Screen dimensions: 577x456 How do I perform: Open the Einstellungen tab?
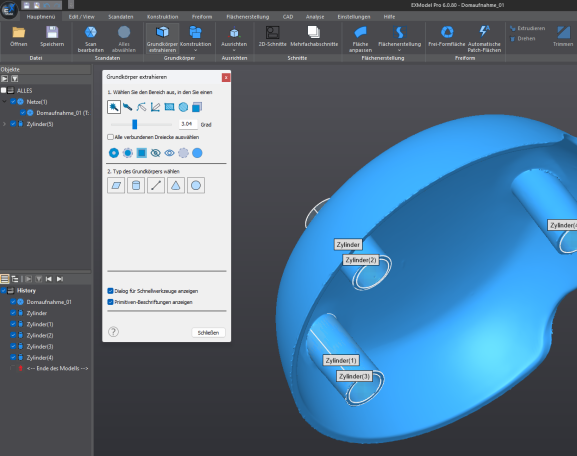point(354,17)
